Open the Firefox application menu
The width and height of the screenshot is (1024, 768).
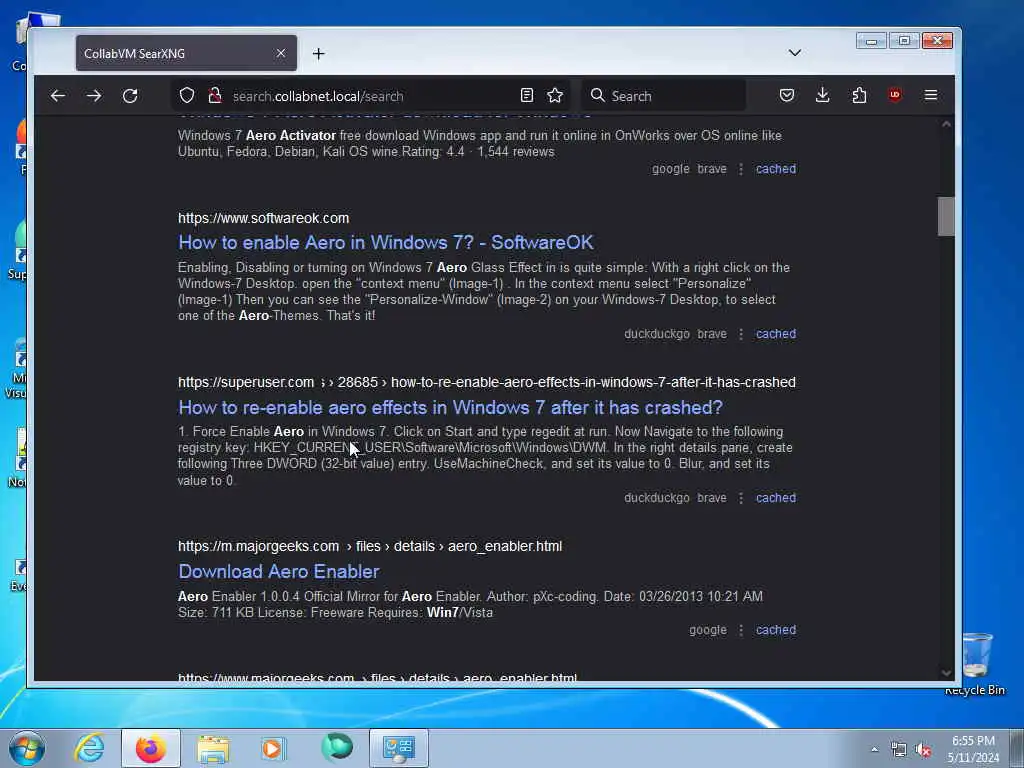[x=931, y=96]
